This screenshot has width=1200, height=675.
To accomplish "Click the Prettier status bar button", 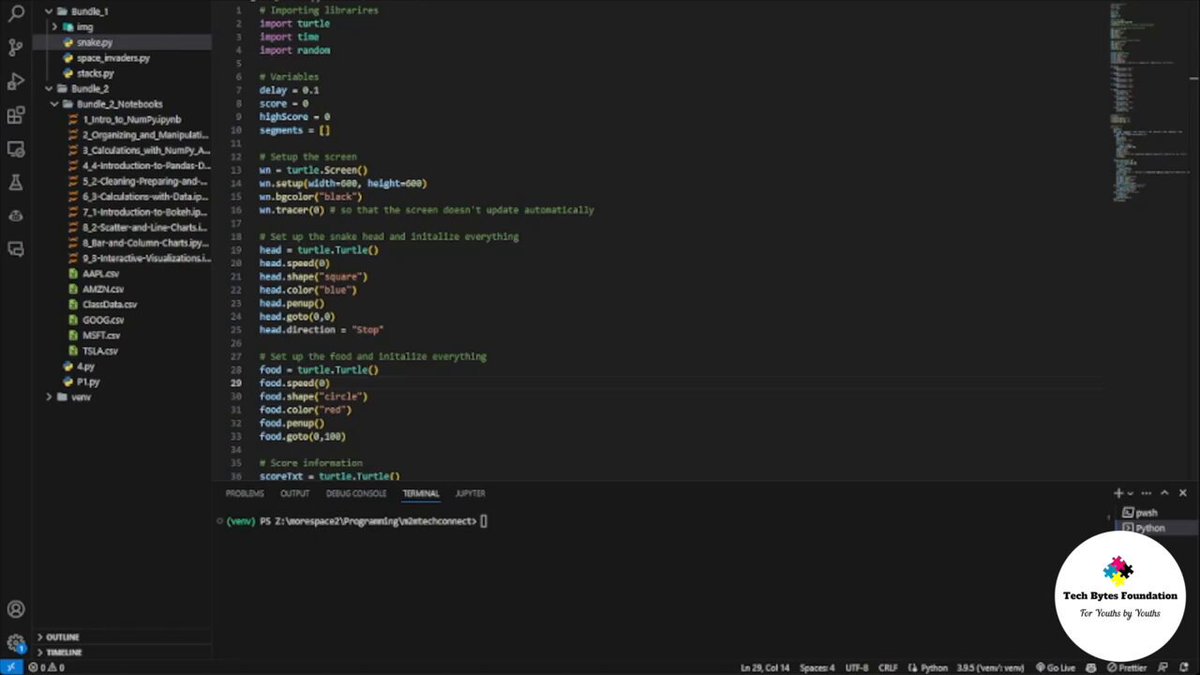I will (1127, 667).
